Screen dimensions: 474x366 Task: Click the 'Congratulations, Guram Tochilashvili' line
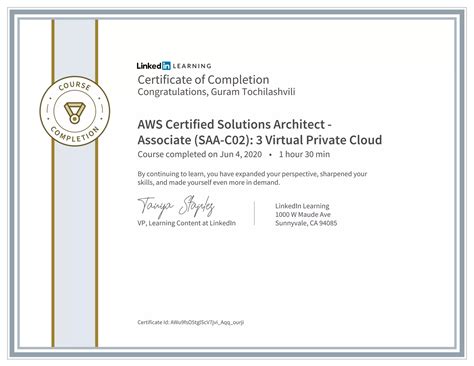216,92
